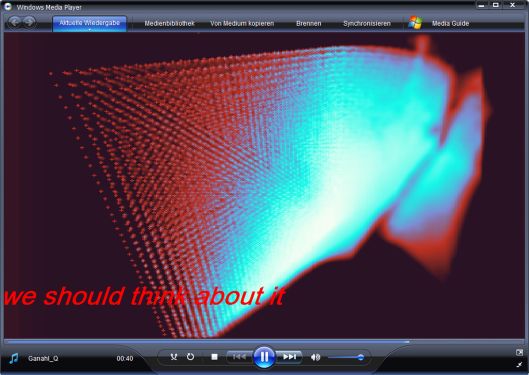This screenshot has width=529, height=375.
Task: Toggle the repeat button
Action: 190,357
